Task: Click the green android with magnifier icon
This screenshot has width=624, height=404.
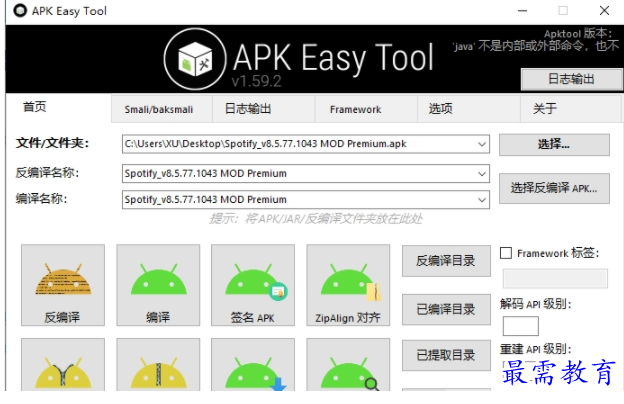Action: pyautogui.click(x=348, y=365)
